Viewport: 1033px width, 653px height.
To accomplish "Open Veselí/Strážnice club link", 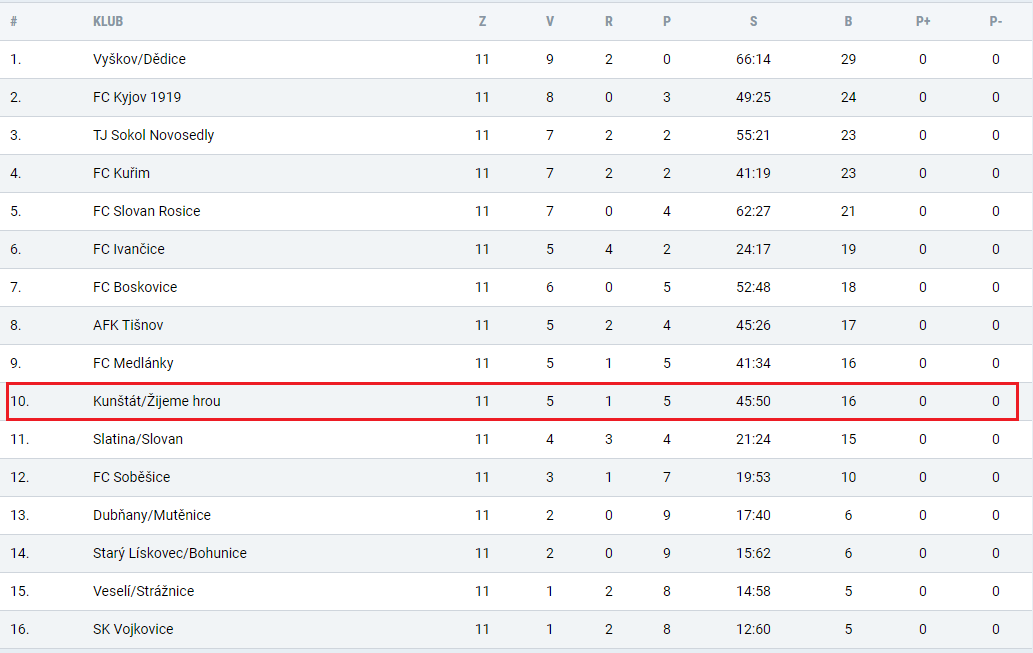I will (x=144, y=591).
